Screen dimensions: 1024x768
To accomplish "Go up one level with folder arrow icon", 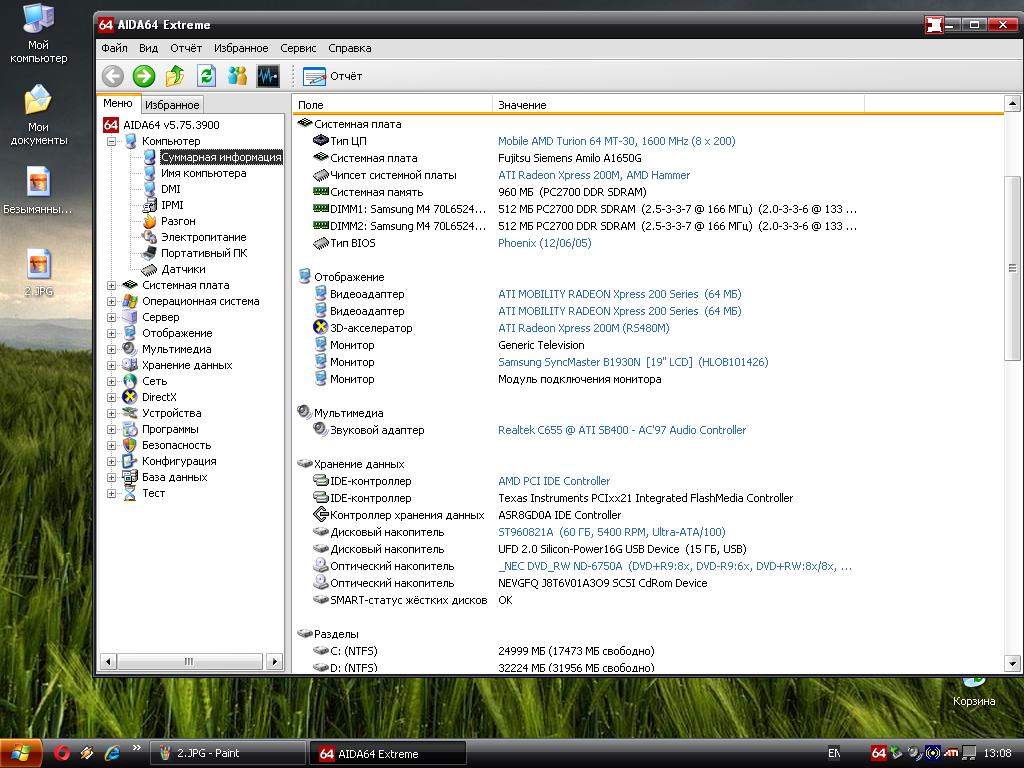I will coord(174,76).
